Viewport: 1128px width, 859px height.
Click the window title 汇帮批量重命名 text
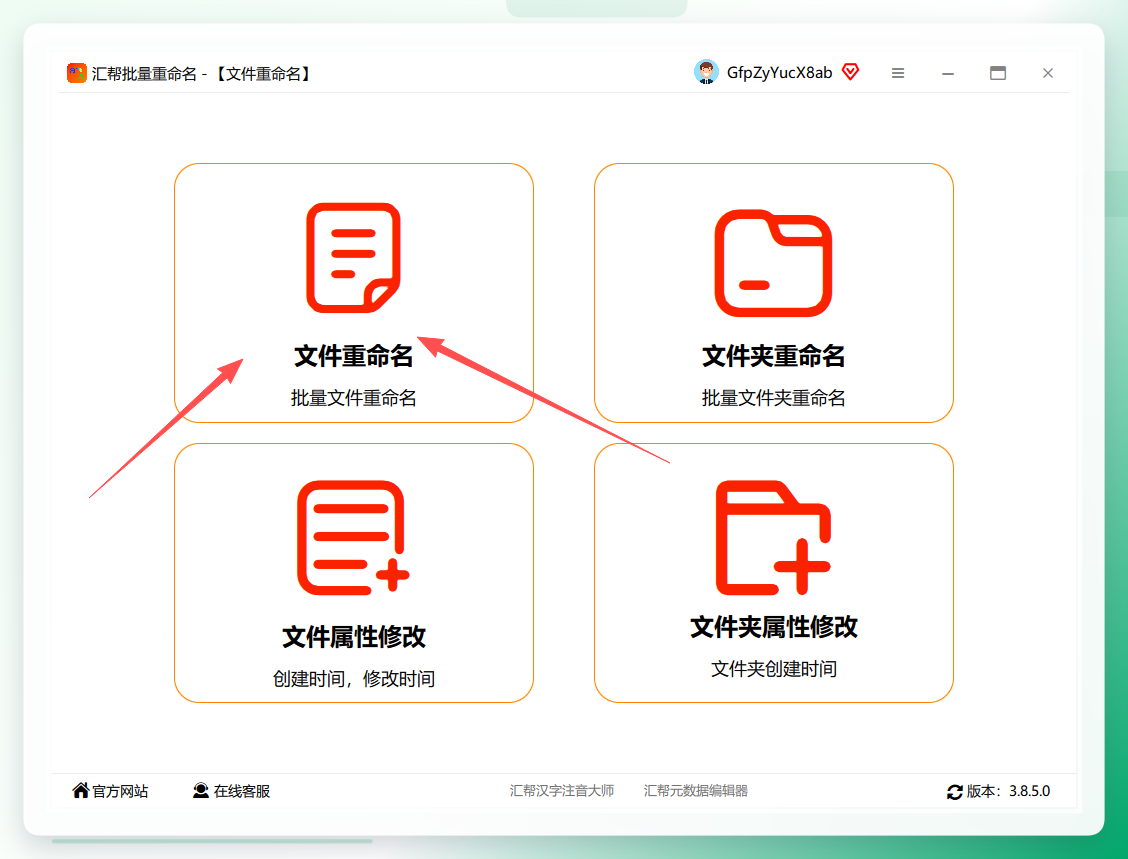tap(144, 73)
